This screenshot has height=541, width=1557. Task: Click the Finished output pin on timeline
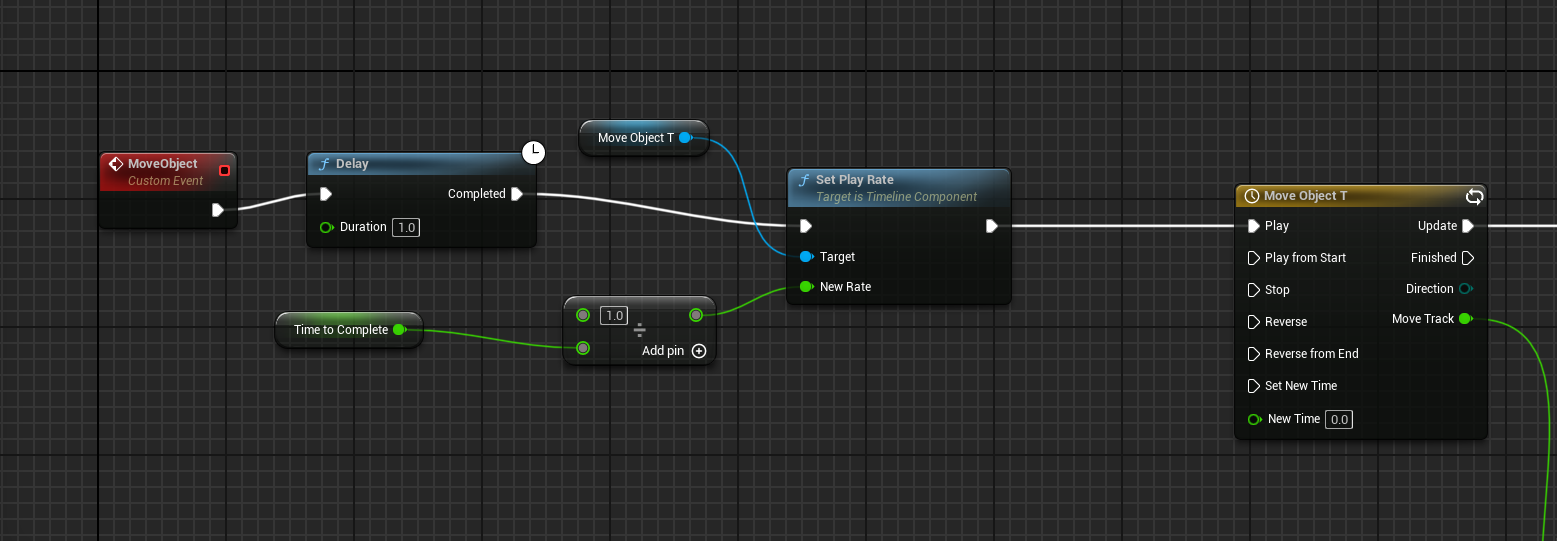[1468, 258]
